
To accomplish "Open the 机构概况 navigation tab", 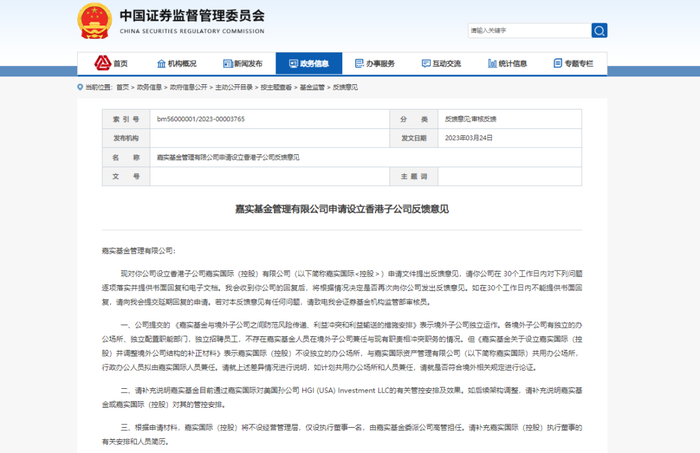I will 177,63.
